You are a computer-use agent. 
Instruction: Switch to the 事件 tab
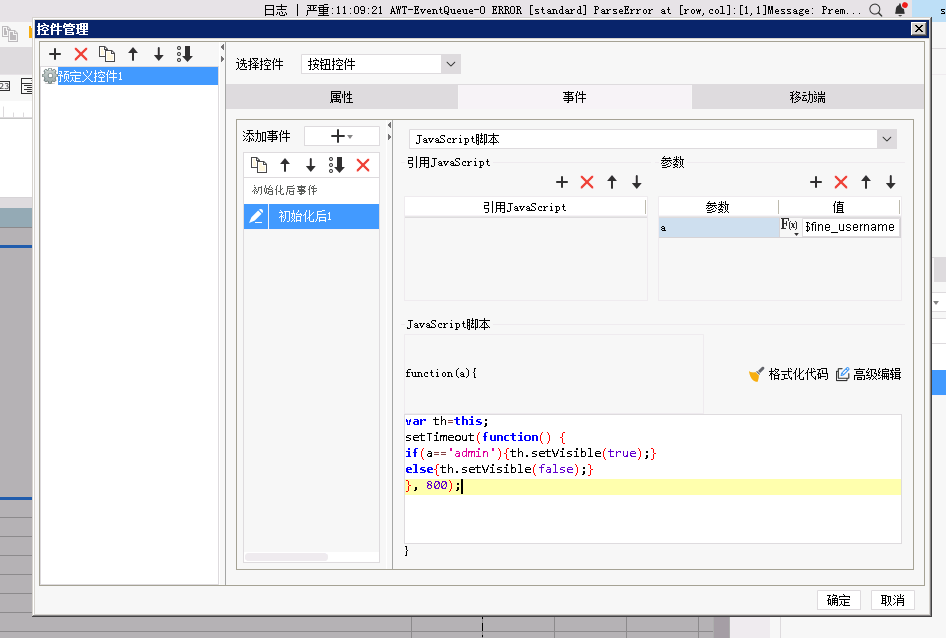[x=574, y=97]
